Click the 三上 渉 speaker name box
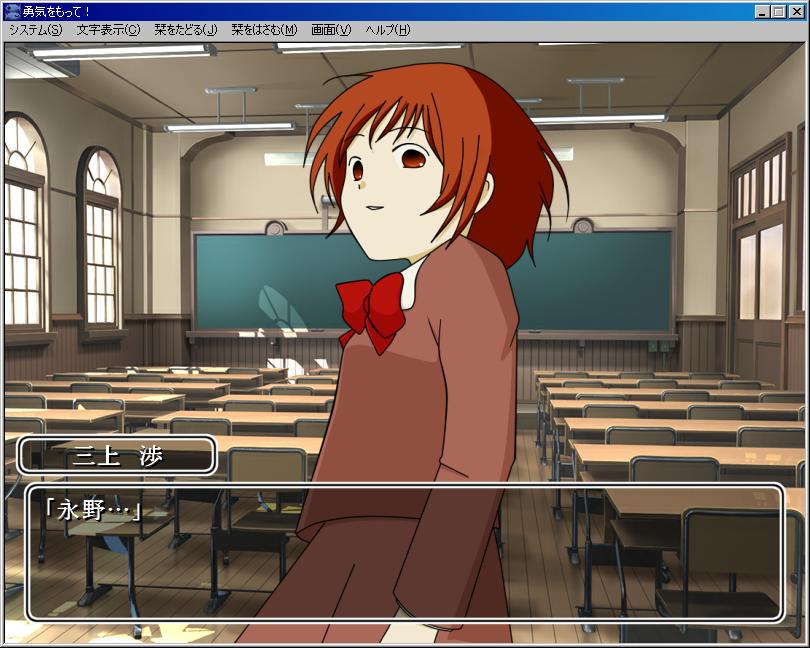810x648 pixels. 117,456
